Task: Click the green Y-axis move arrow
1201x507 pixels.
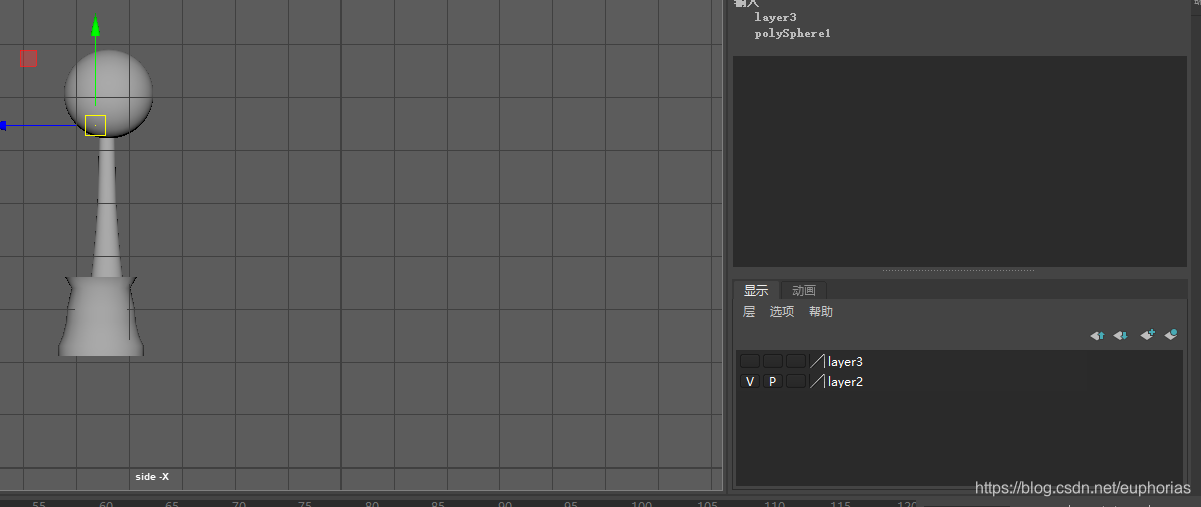Action: coord(95,25)
